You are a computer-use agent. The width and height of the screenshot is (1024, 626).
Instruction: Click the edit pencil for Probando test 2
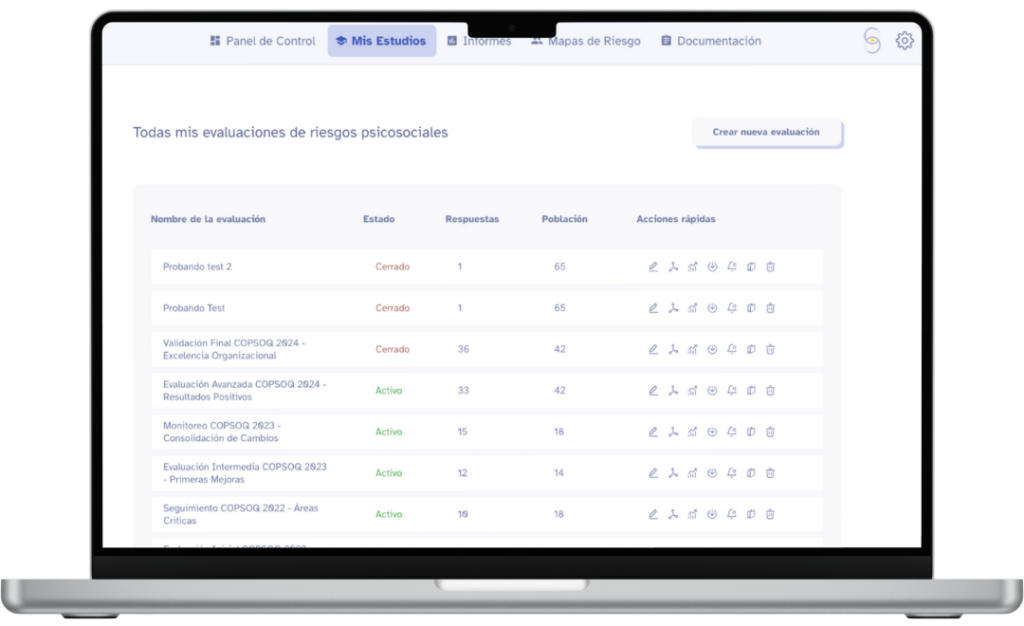(653, 267)
